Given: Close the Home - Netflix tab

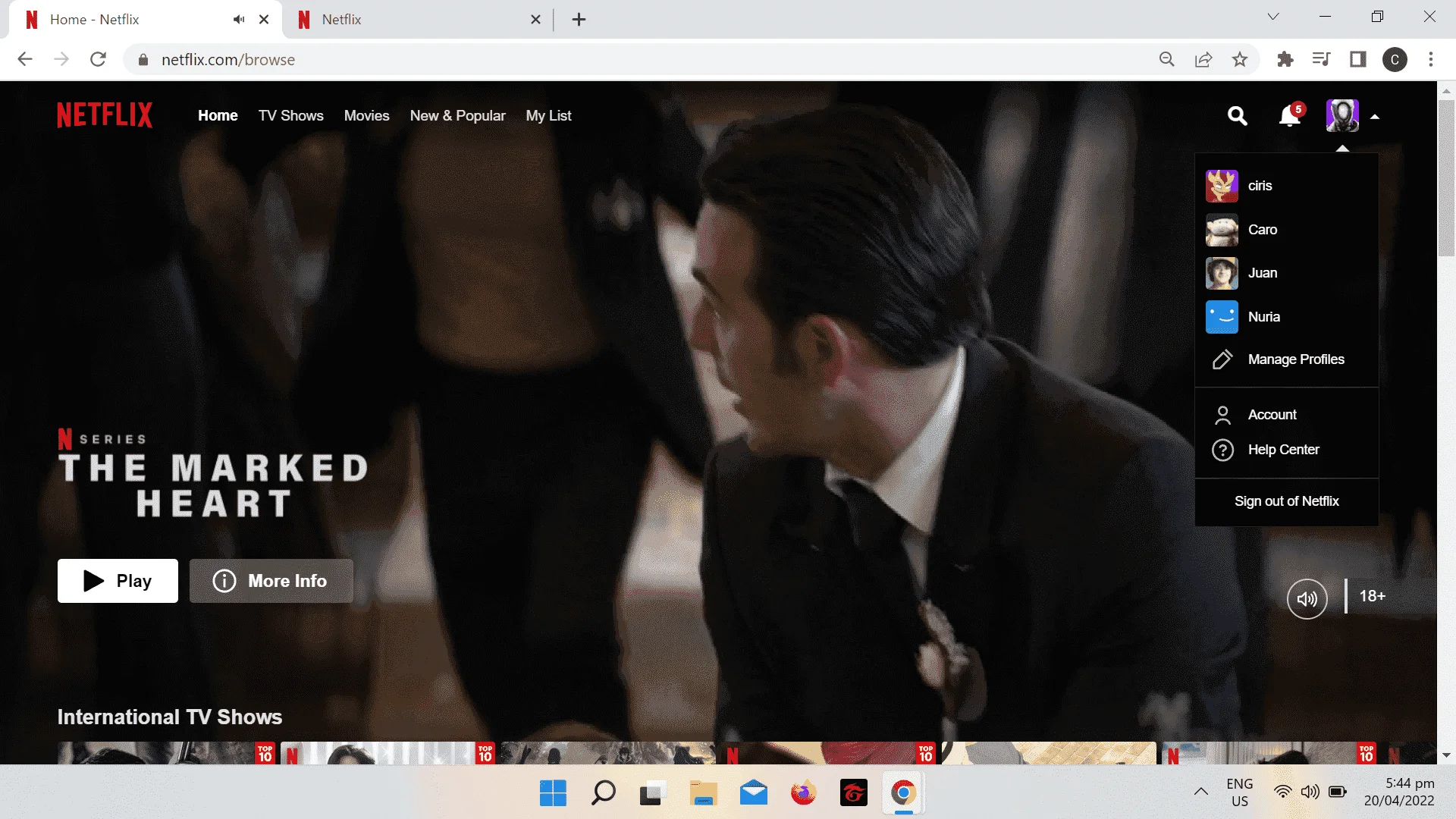Looking at the screenshot, I should coord(264,20).
